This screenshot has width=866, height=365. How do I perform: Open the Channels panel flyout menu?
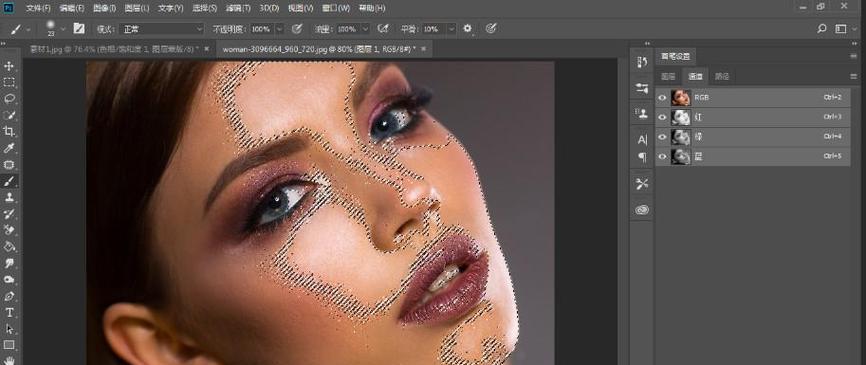click(853, 76)
